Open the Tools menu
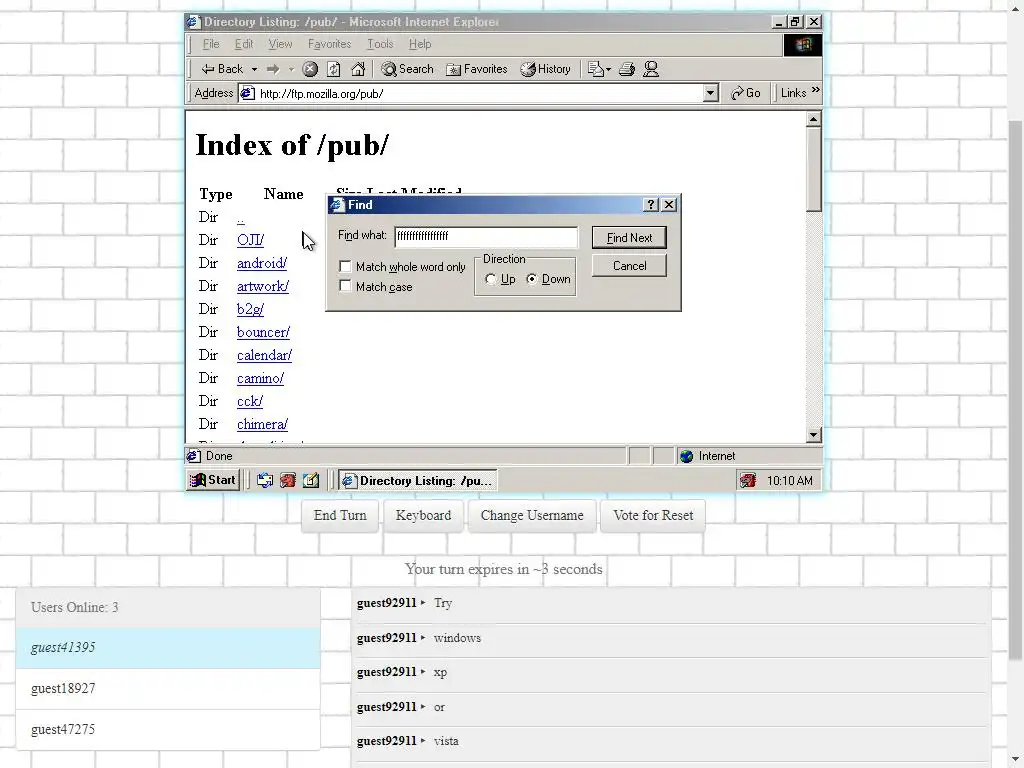Screen dimensions: 1024x768 click(x=380, y=44)
